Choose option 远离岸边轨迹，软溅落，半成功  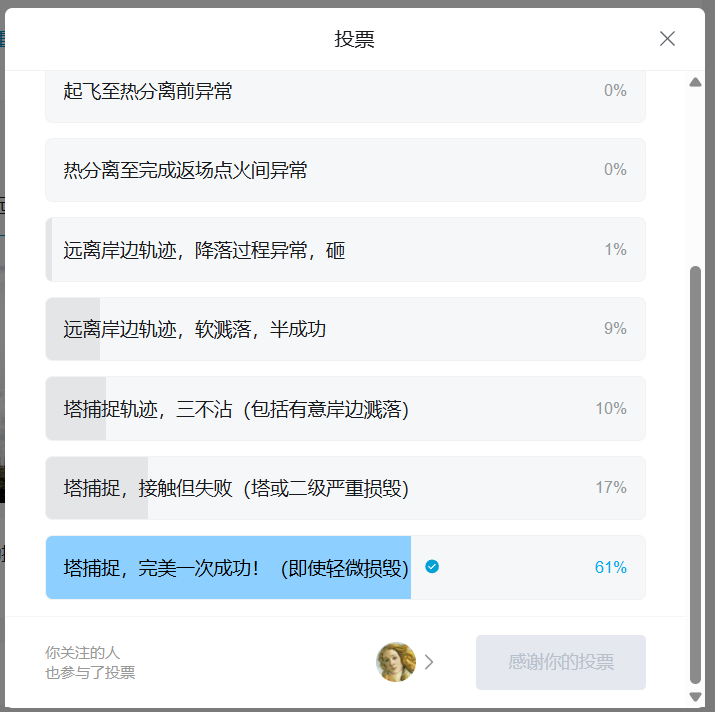pos(345,329)
